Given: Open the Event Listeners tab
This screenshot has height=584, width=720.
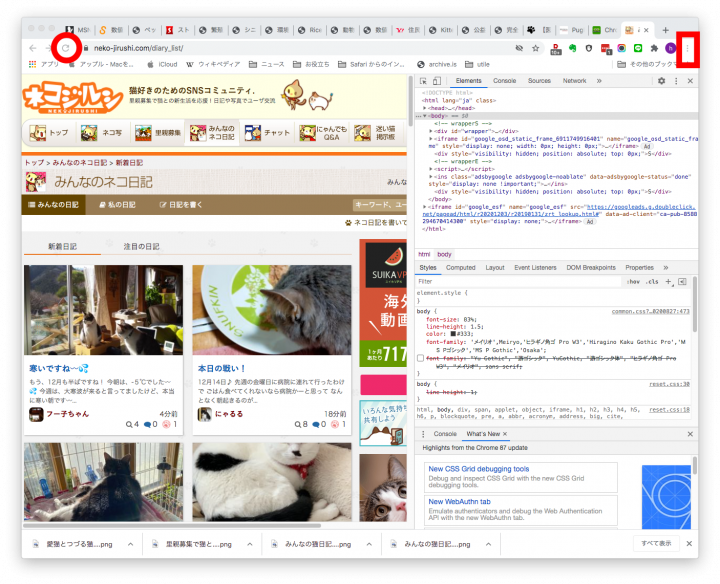Looking at the screenshot, I should click(535, 268).
